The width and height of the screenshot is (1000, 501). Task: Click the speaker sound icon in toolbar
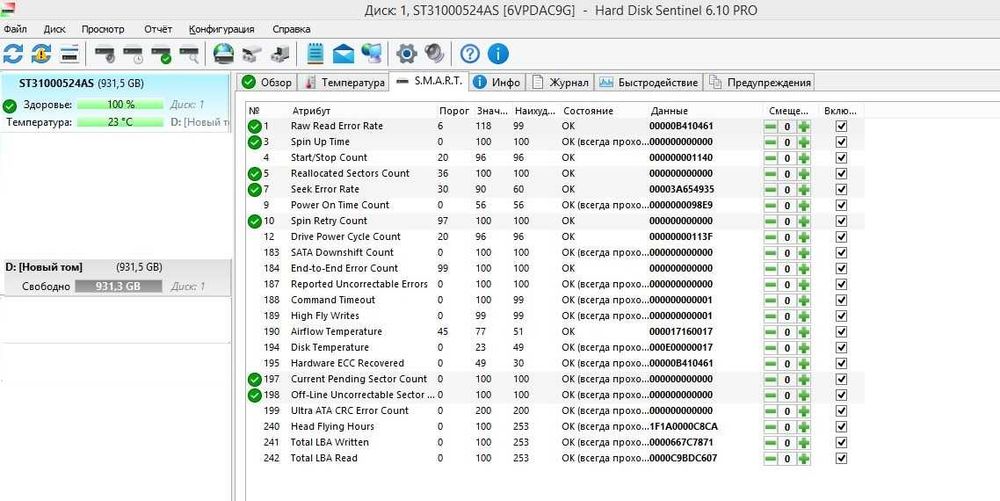(434, 54)
